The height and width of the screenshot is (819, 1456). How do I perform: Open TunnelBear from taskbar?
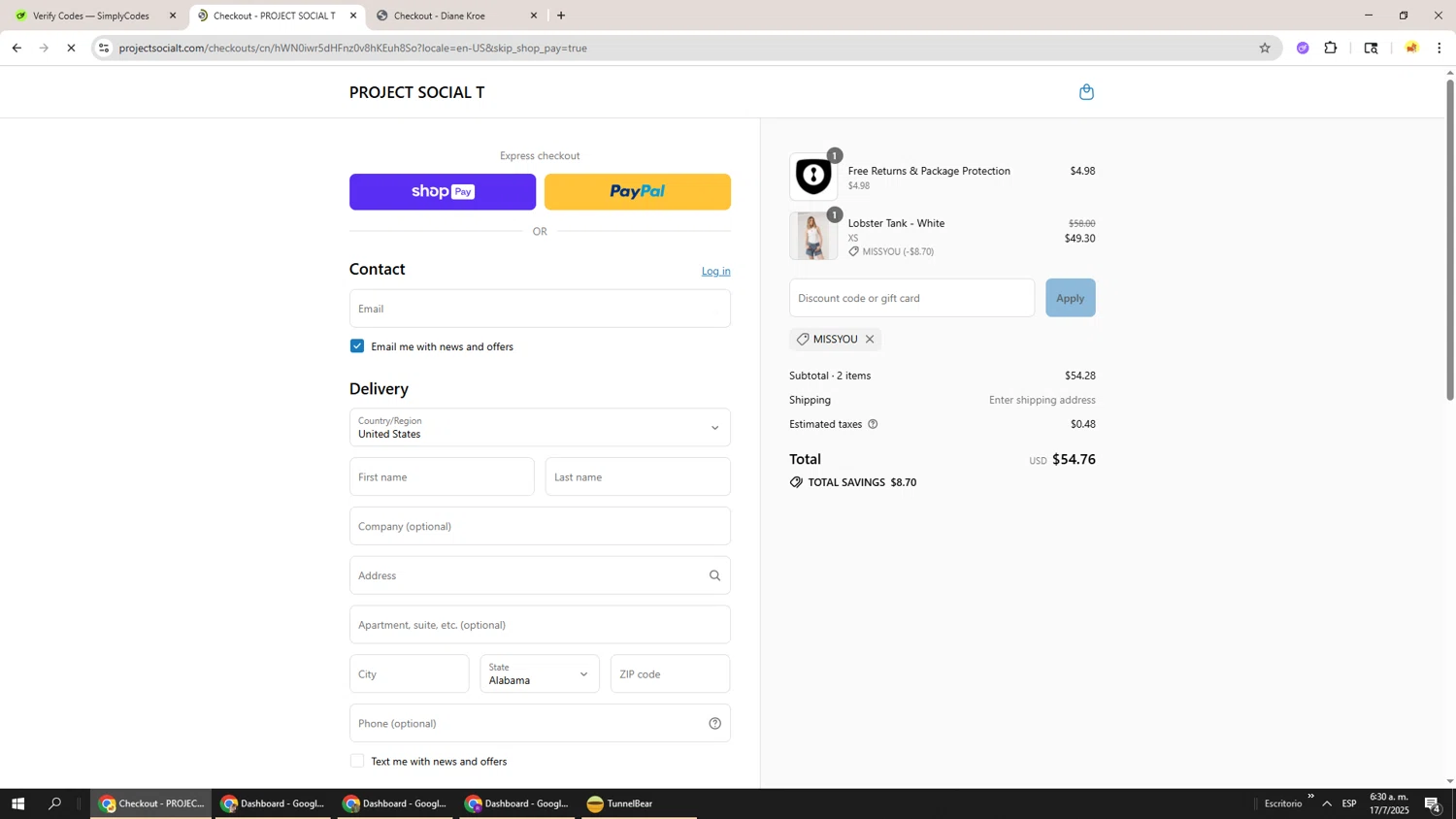tap(639, 803)
